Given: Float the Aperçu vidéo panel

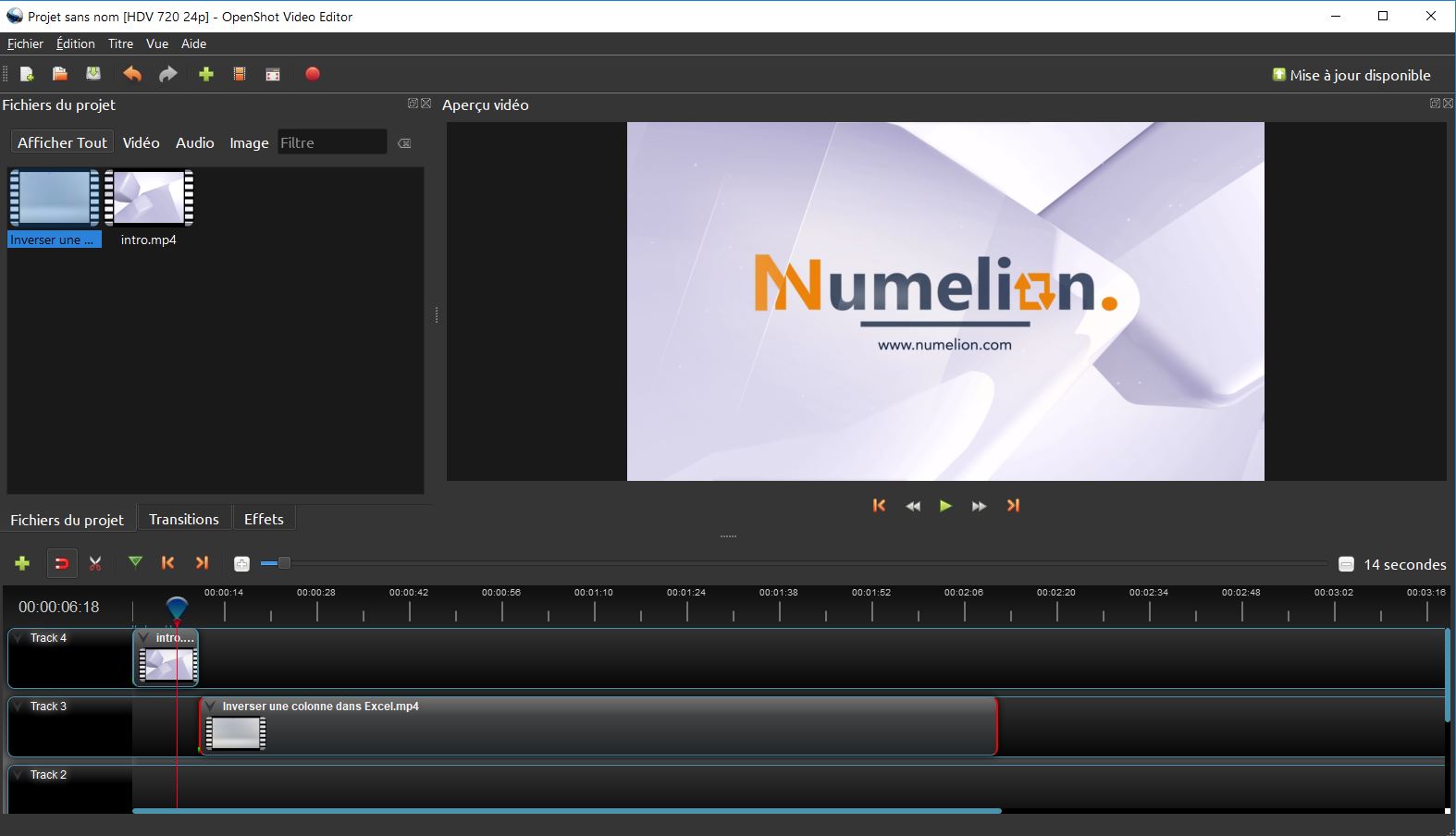Looking at the screenshot, I should pos(1435,104).
